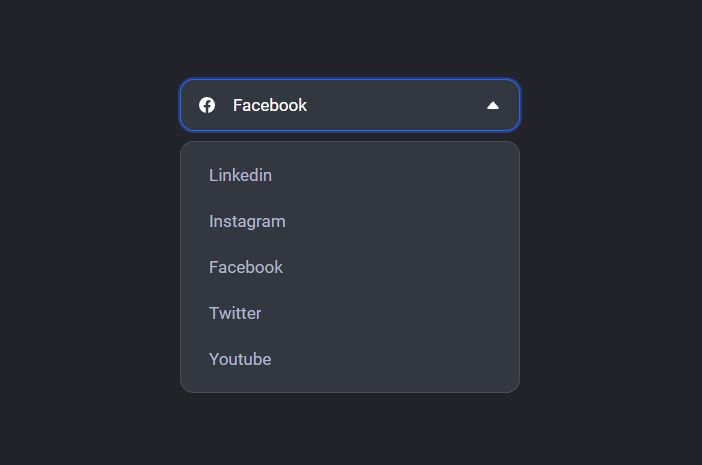The image size is (702, 465).
Task: Close the social network select box
Action: click(350, 105)
